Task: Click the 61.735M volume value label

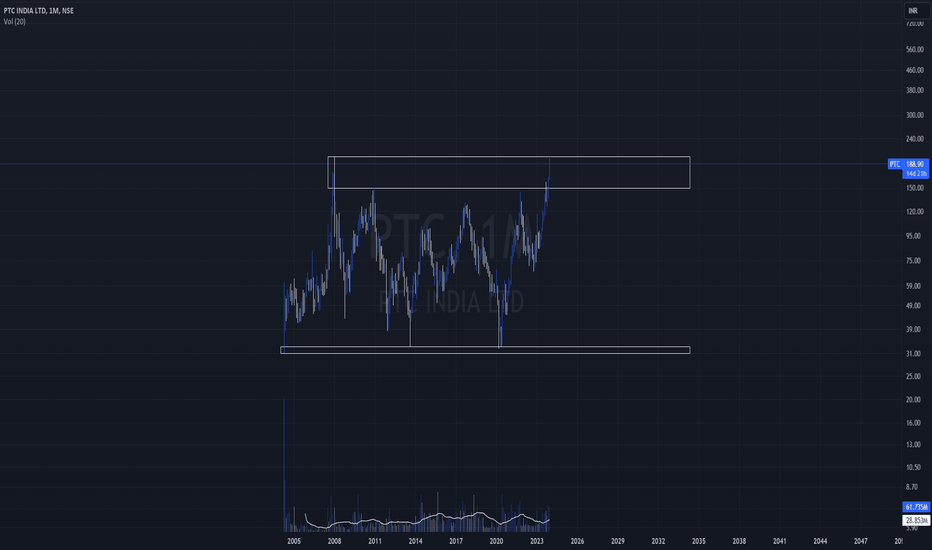Action: click(x=915, y=507)
